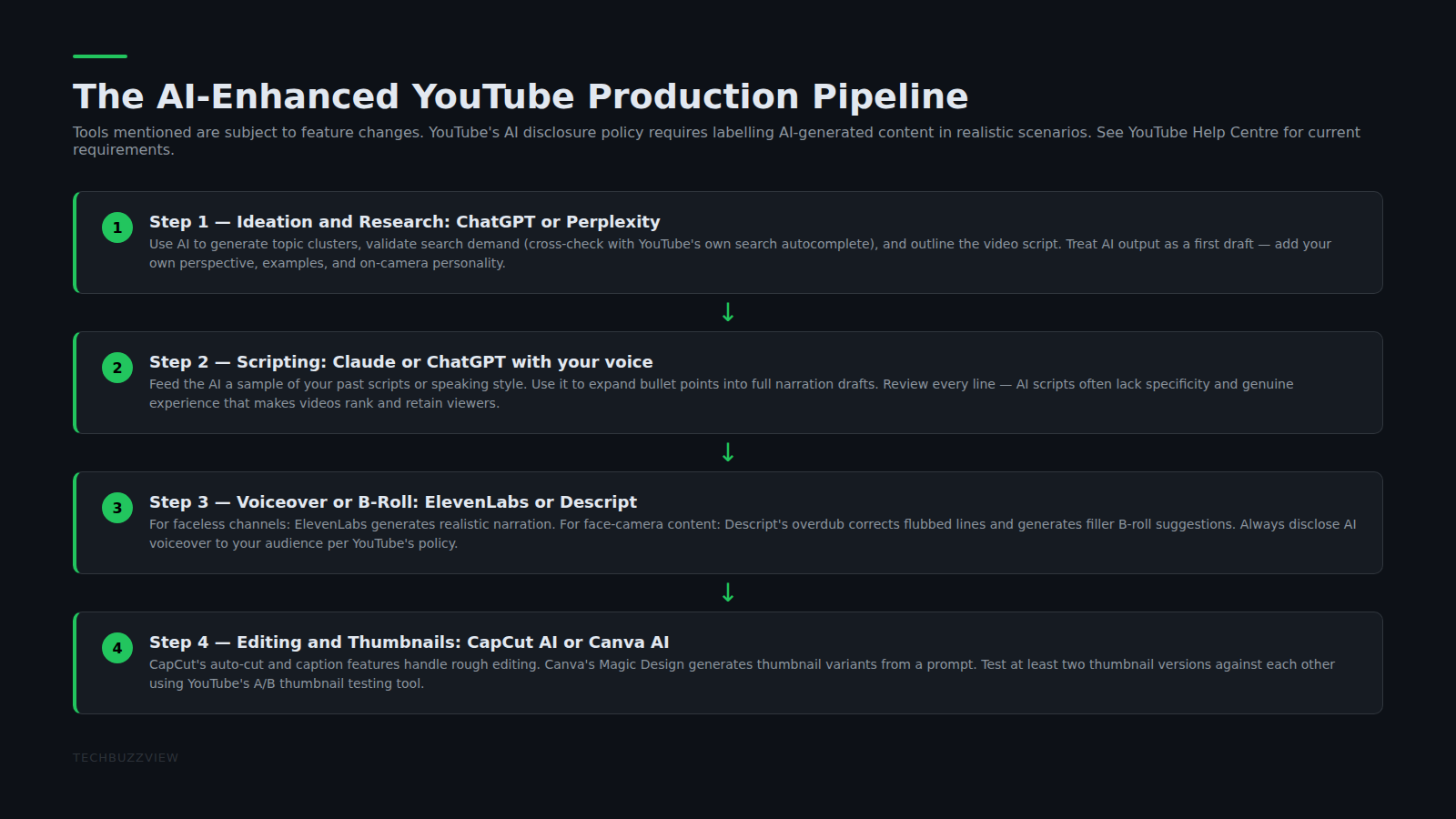1456x819 pixels.
Task: Click the disclosure subtitle about YouTube's AI policy
Action: (716, 141)
